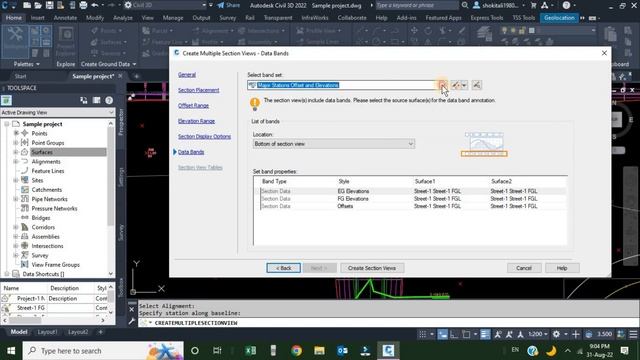This screenshot has height=360, width=640.
Task: Expand the Points tree node
Action: pyautogui.click(x=16, y=133)
